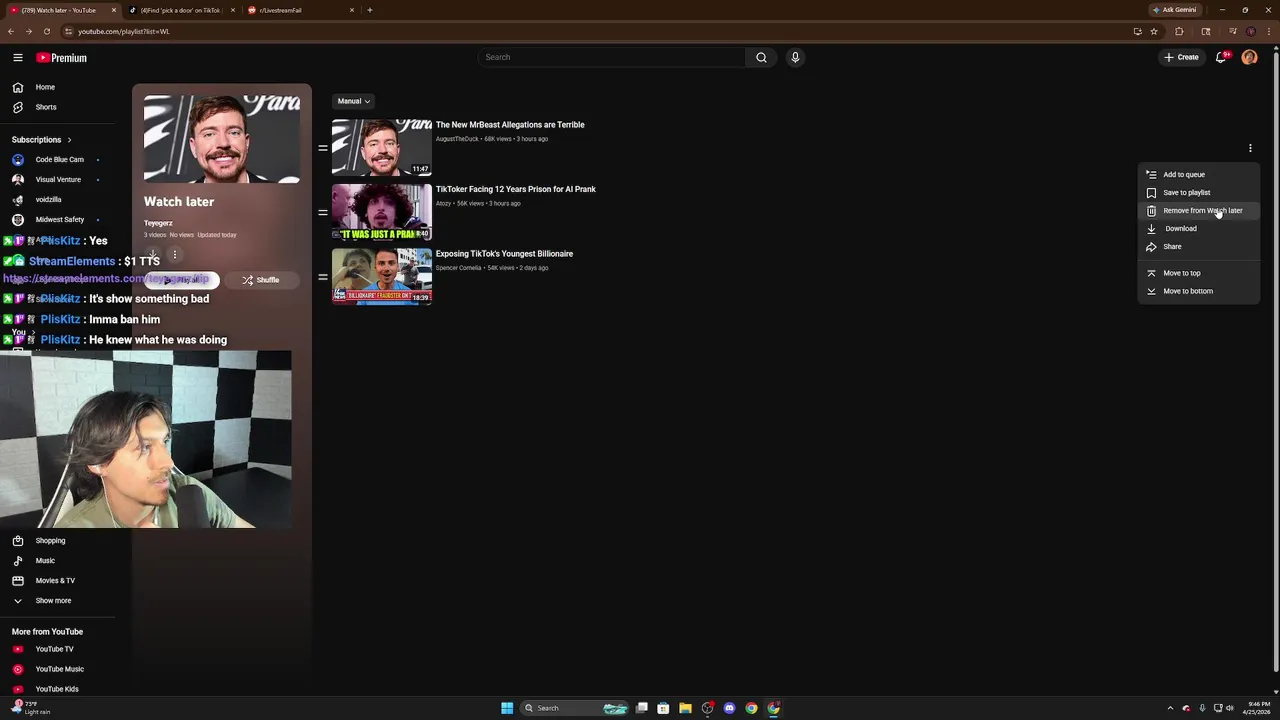Open AugustTheDuck channel under first video
This screenshot has width=1280, height=720.
pos(457,139)
